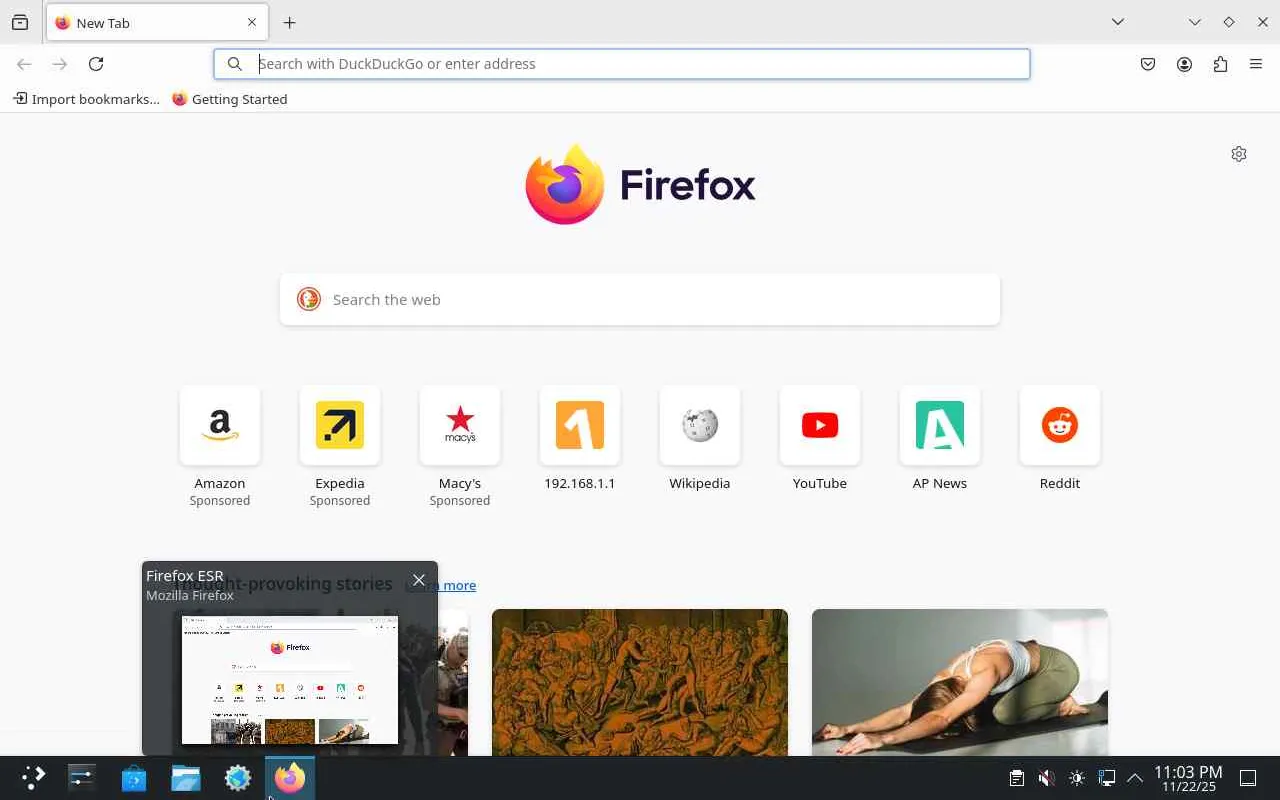1280x800 pixels.
Task: Close the Firefox ESR window preview
Action: (419, 580)
